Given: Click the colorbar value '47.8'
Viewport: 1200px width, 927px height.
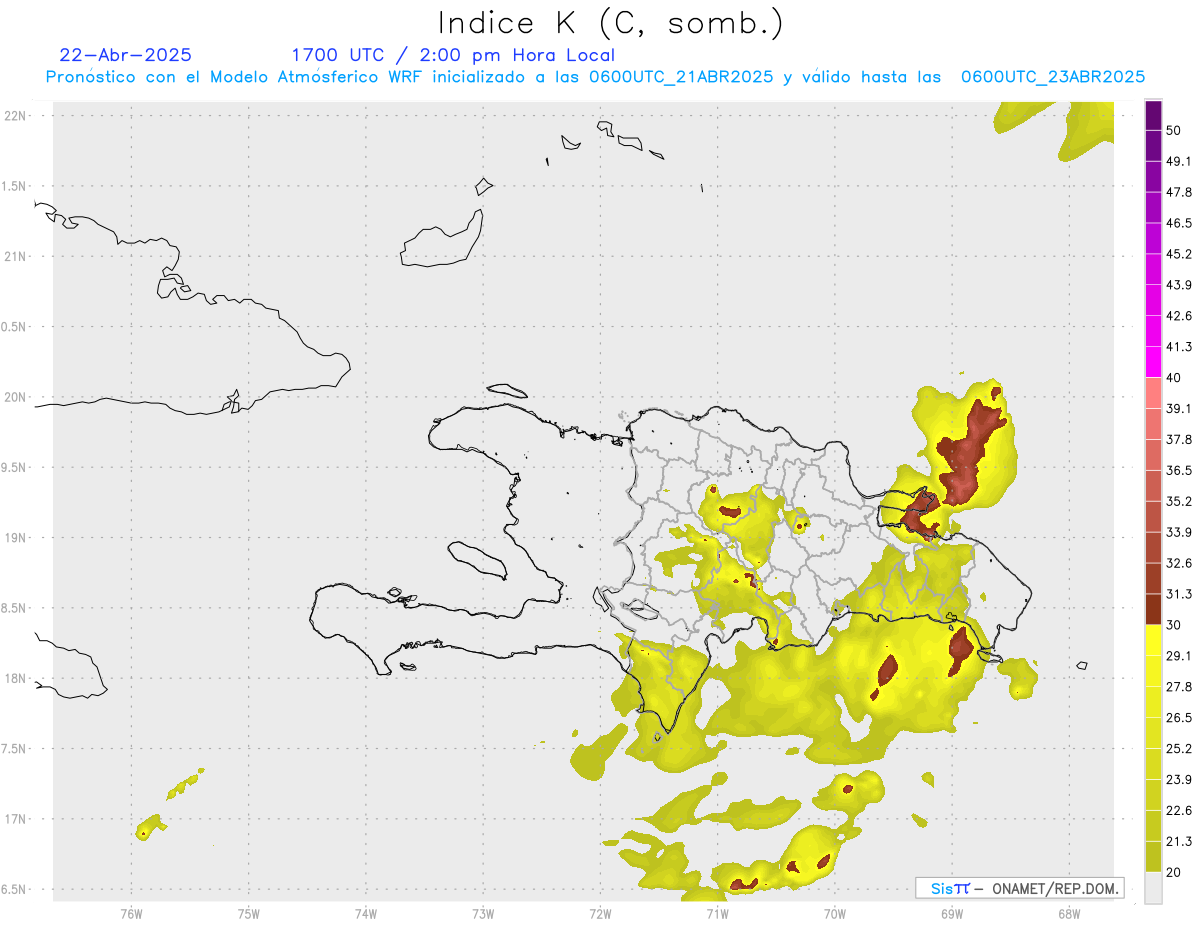Looking at the screenshot, I should (x=1179, y=192).
